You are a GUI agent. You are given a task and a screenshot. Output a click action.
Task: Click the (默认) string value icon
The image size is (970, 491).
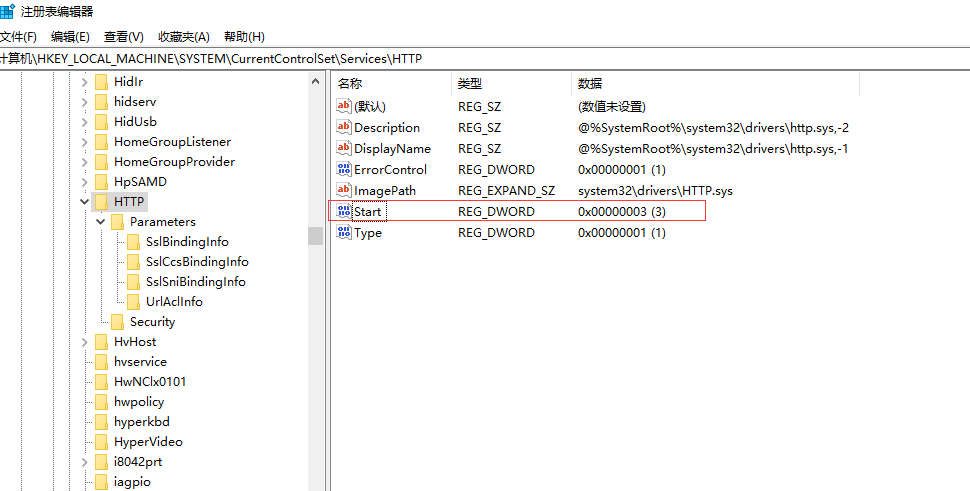[343, 106]
